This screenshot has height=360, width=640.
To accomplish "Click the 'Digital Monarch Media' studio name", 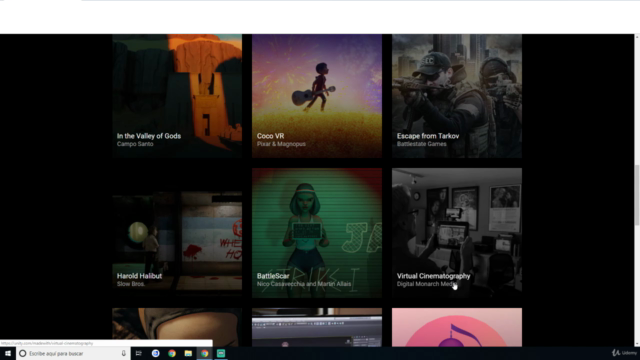I will [x=427, y=284].
